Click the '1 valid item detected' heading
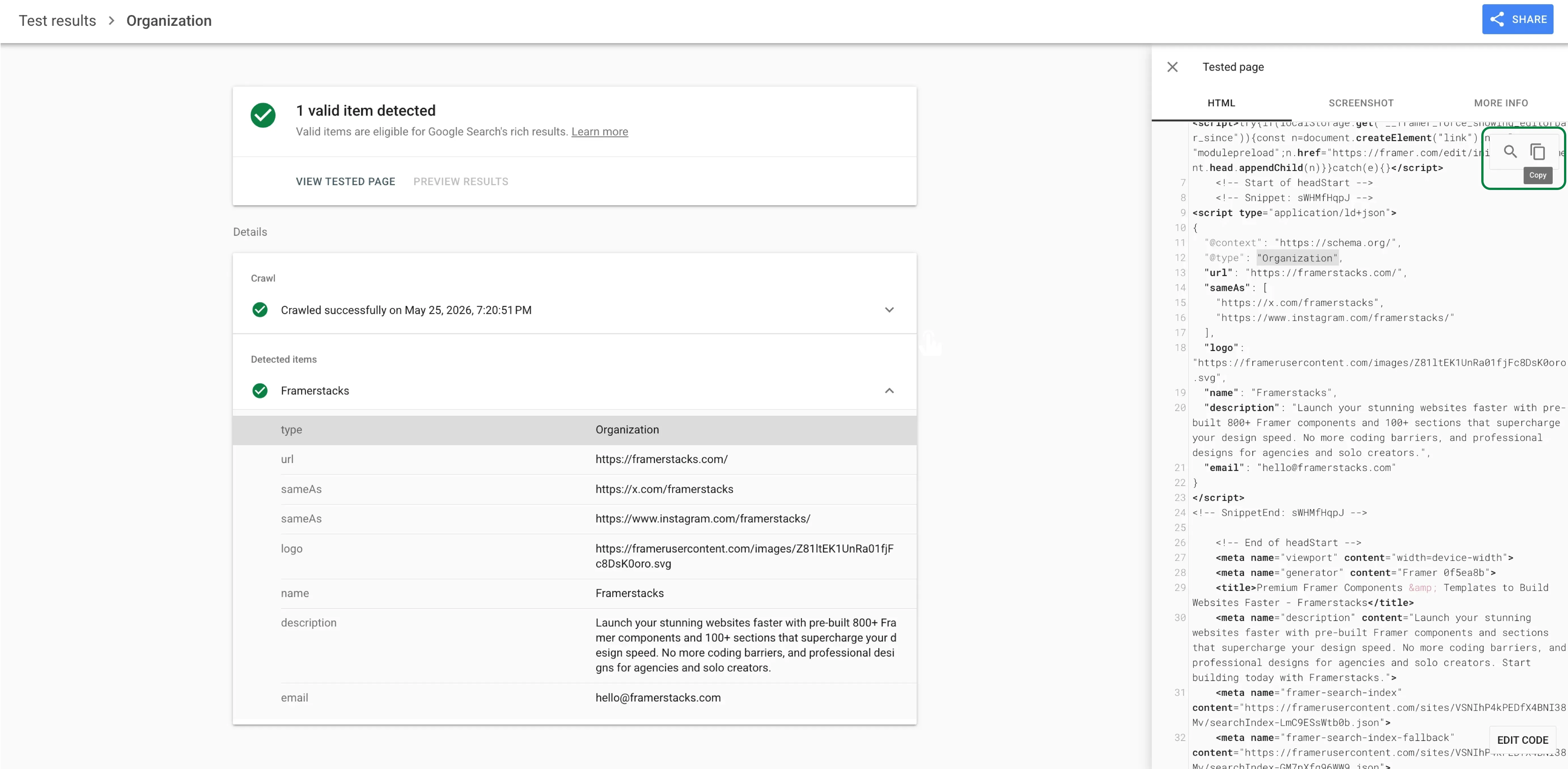The width and height of the screenshot is (1568, 769). 365,111
